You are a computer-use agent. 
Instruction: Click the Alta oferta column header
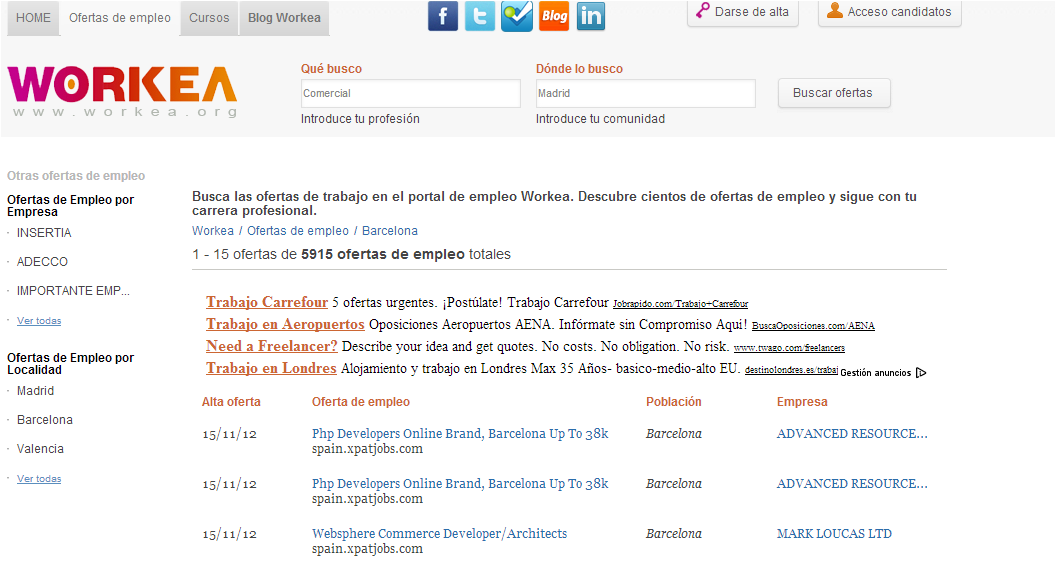coord(231,402)
